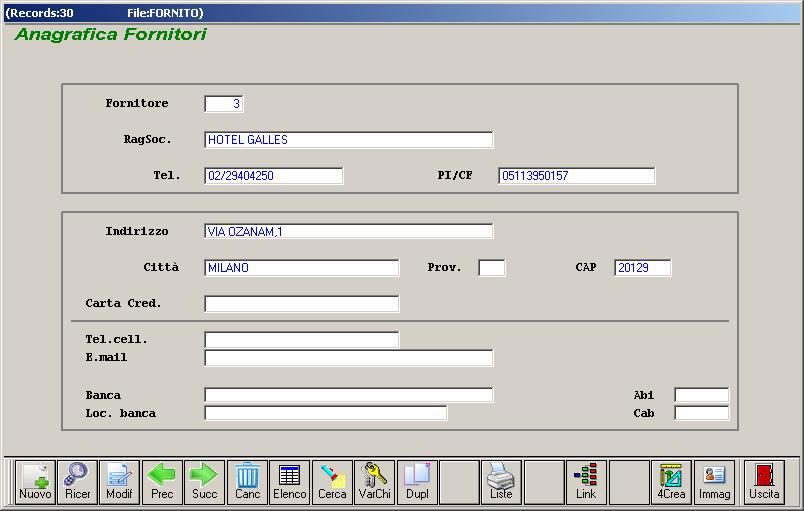The height and width of the screenshot is (511, 804).
Task: Focus the Fornitore number field
Action: (x=224, y=104)
